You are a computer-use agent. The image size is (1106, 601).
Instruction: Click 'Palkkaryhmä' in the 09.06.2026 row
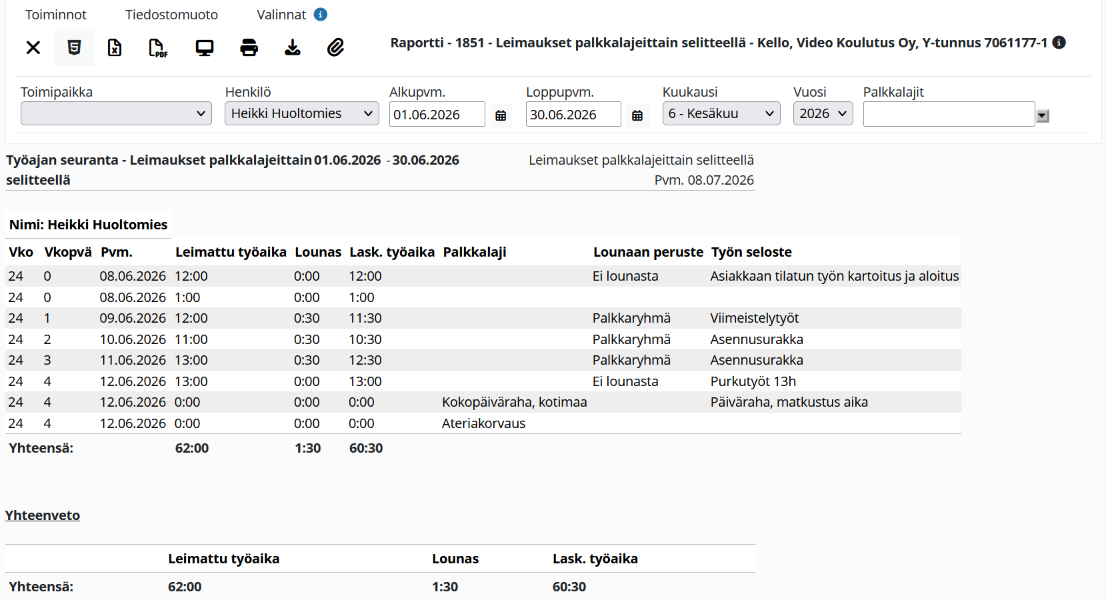(x=631, y=318)
